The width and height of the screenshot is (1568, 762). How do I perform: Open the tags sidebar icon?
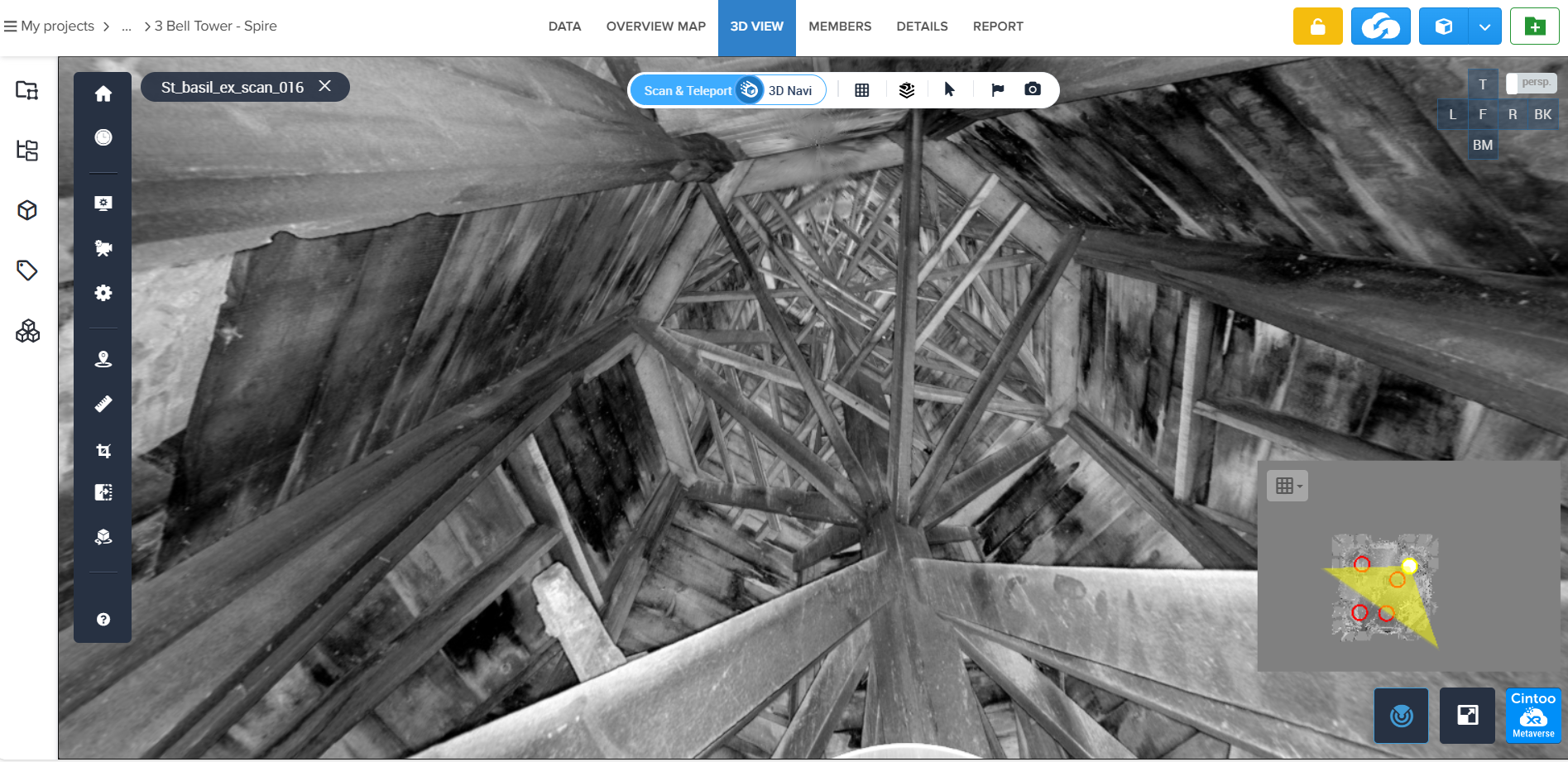coord(27,271)
